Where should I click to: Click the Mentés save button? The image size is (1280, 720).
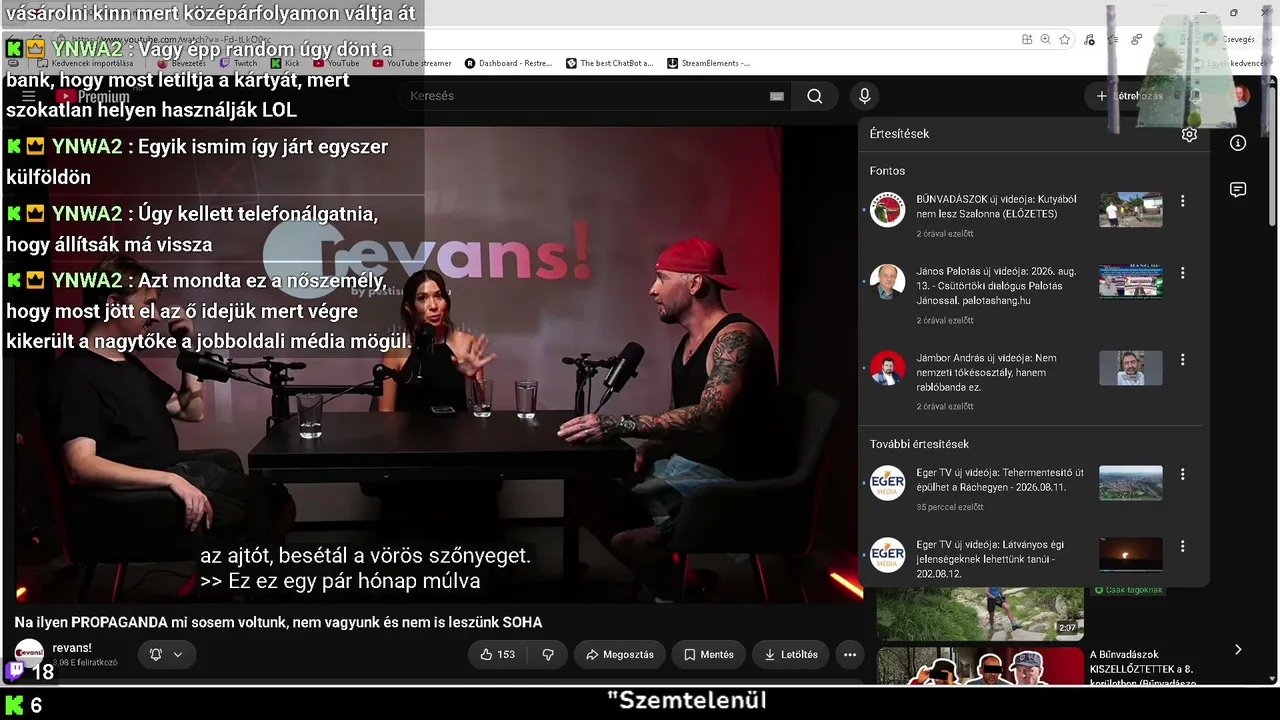click(709, 655)
